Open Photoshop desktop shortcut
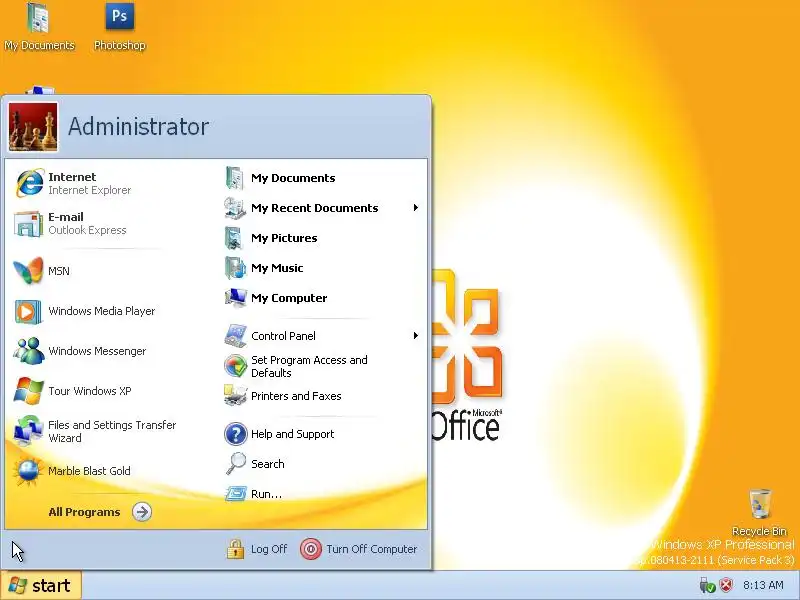The width and height of the screenshot is (800, 600). coord(119,27)
